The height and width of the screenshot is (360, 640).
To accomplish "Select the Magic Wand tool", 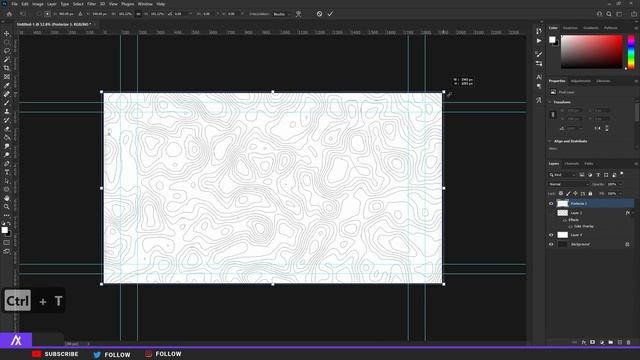I will tap(7, 59).
